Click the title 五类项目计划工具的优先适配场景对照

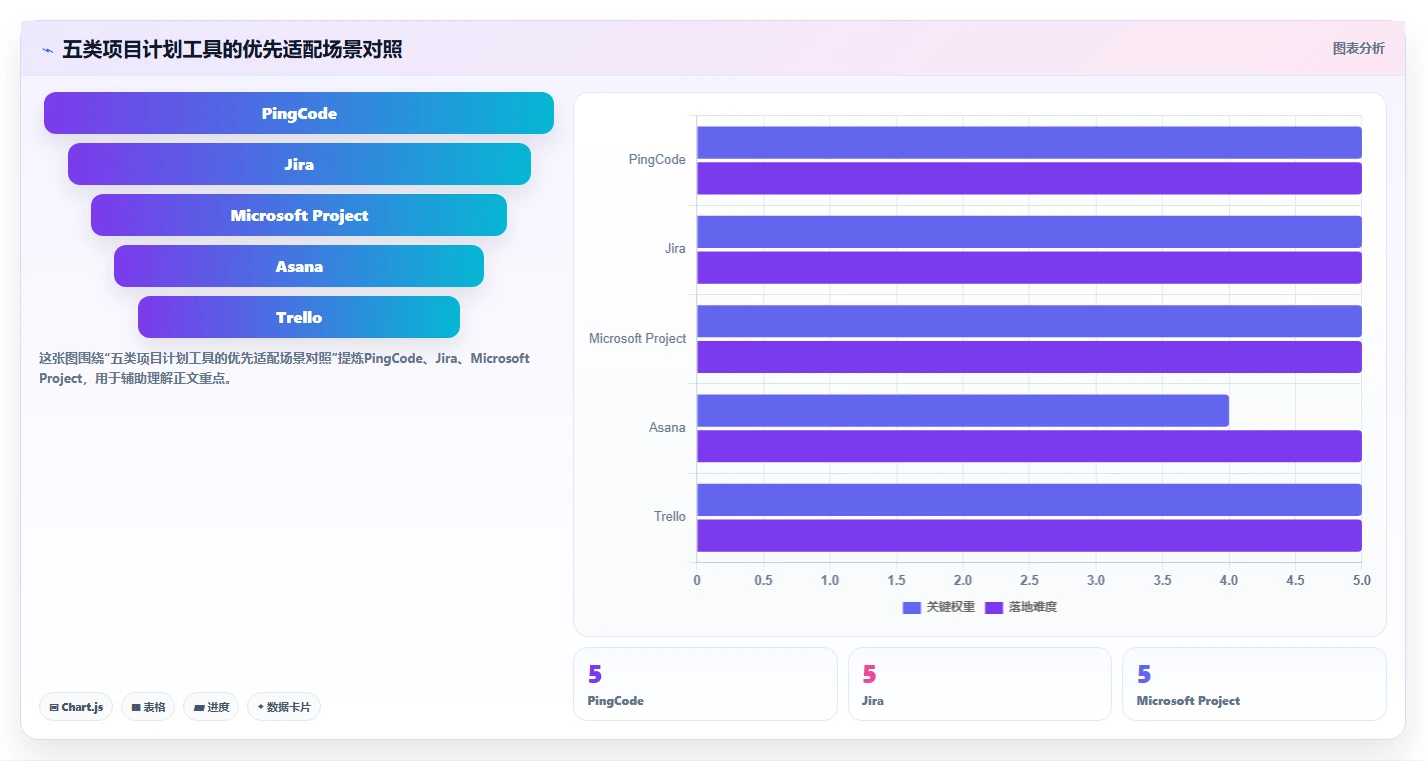pos(232,50)
